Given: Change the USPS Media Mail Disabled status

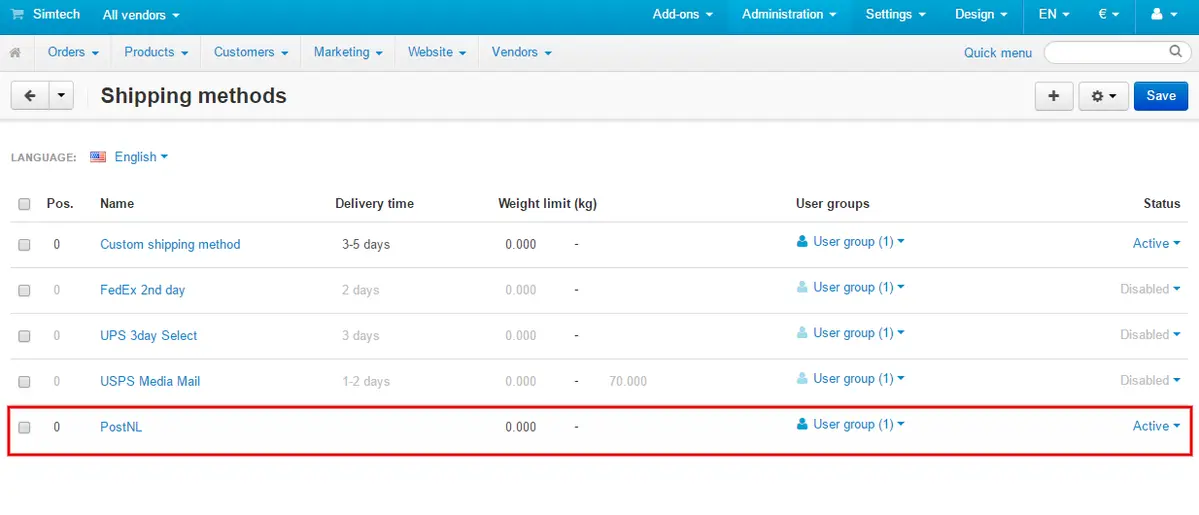Looking at the screenshot, I should pos(1150,380).
